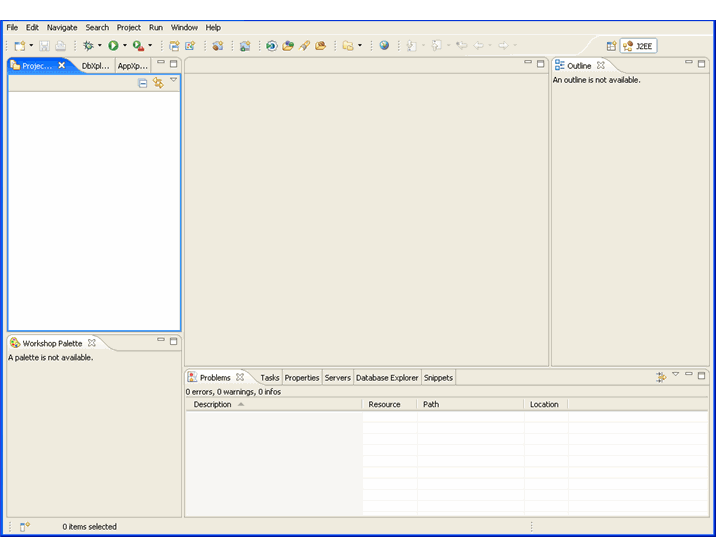Click the status bar fast view icon

25,527
